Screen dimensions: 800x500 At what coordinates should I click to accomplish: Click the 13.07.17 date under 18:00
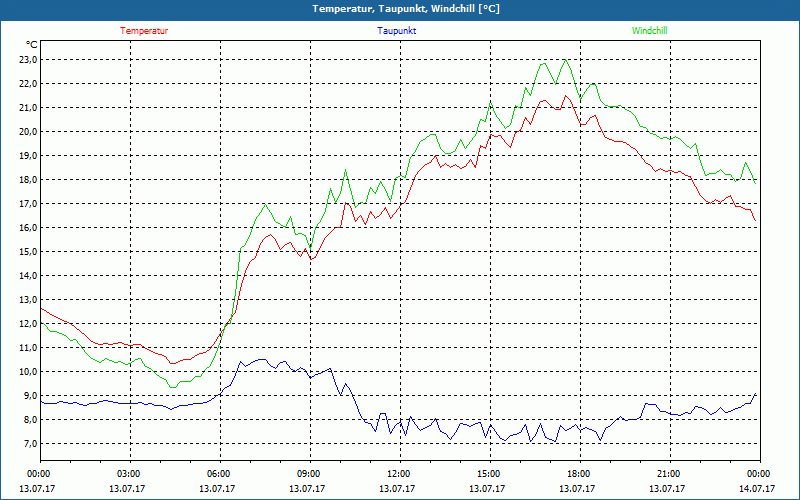(577, 488)
